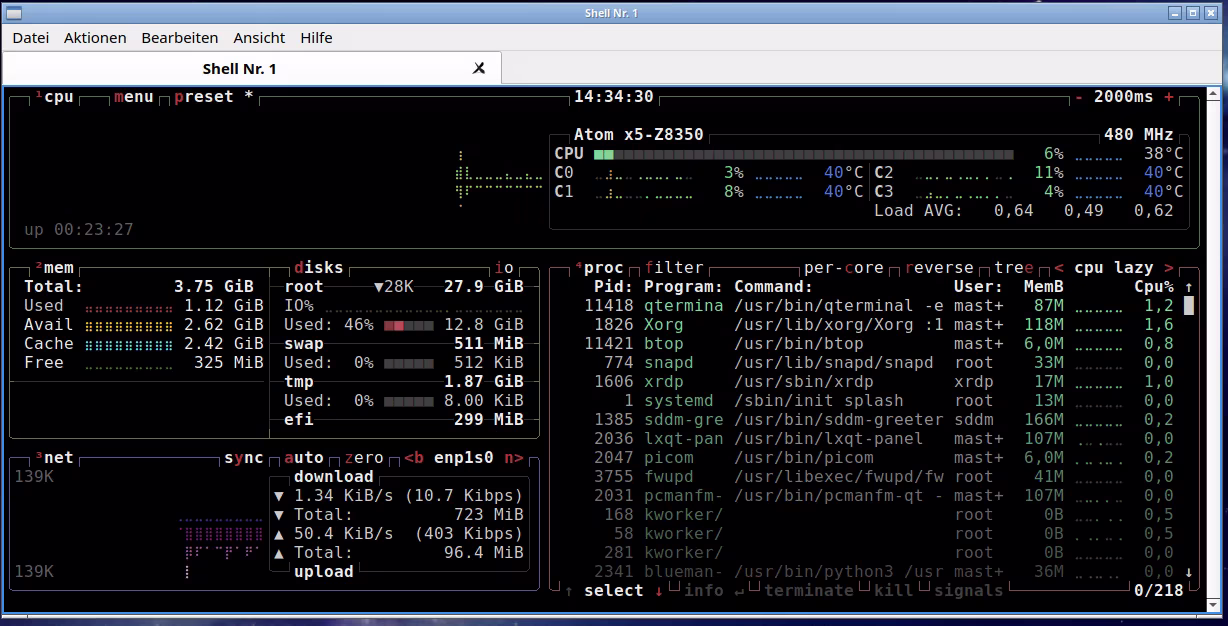Decrease update interval with minus

point(1079,97)
